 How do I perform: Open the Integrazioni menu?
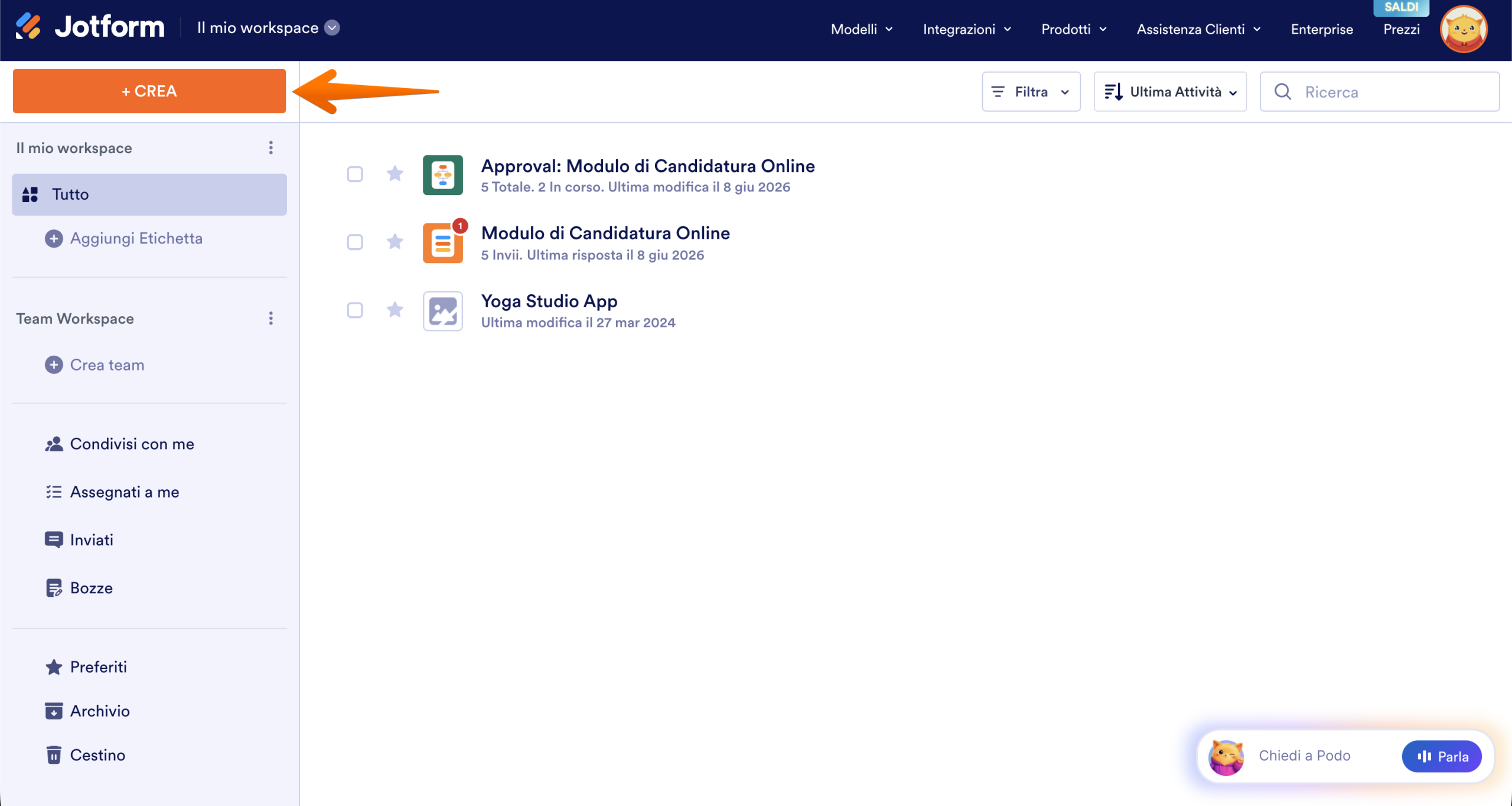click(x=967, y=29)
